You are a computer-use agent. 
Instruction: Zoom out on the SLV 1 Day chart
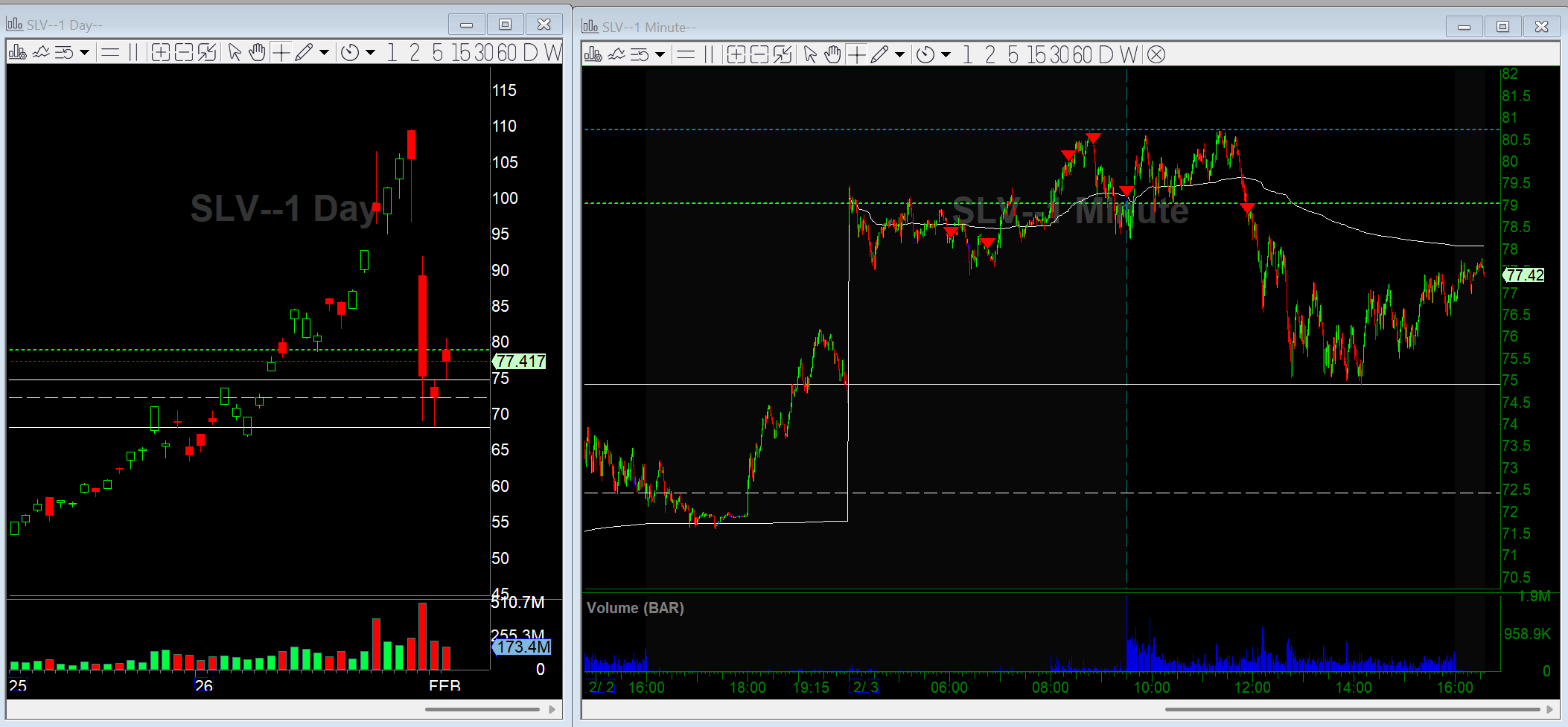click(184, 52)
